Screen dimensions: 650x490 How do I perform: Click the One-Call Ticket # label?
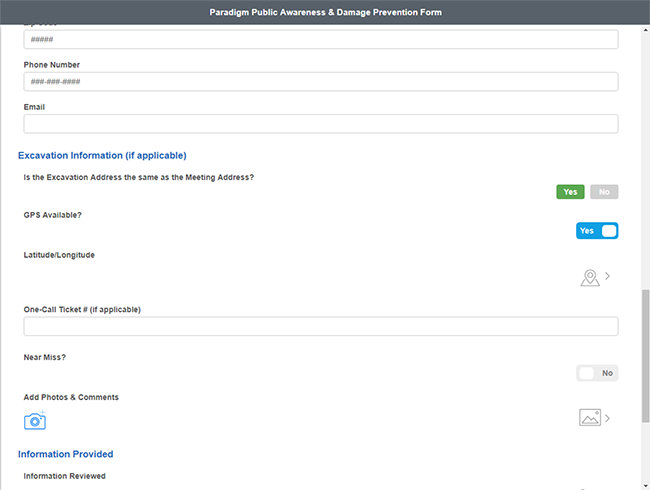82,310
